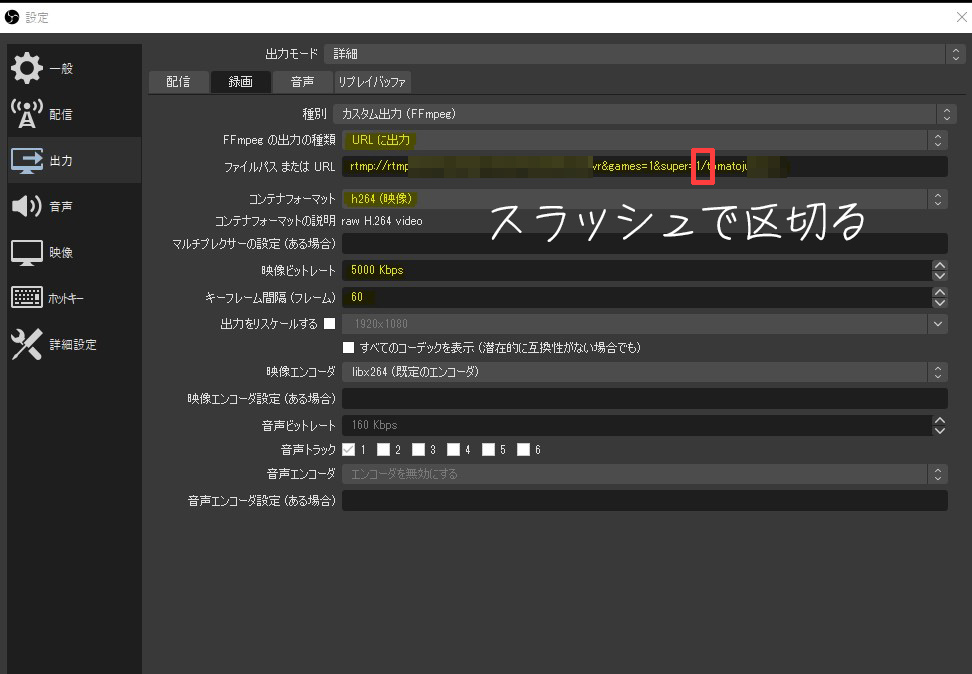The height and width of the screenshot is (674, 972).
Task: Open 詳細設定 (Advanced) tools icon settings
Action: [27, 344]
